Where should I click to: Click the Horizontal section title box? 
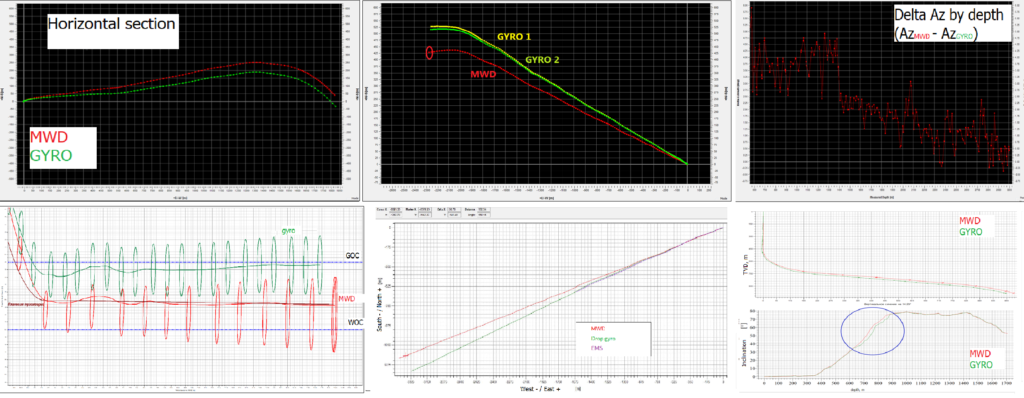coord(112,30)
